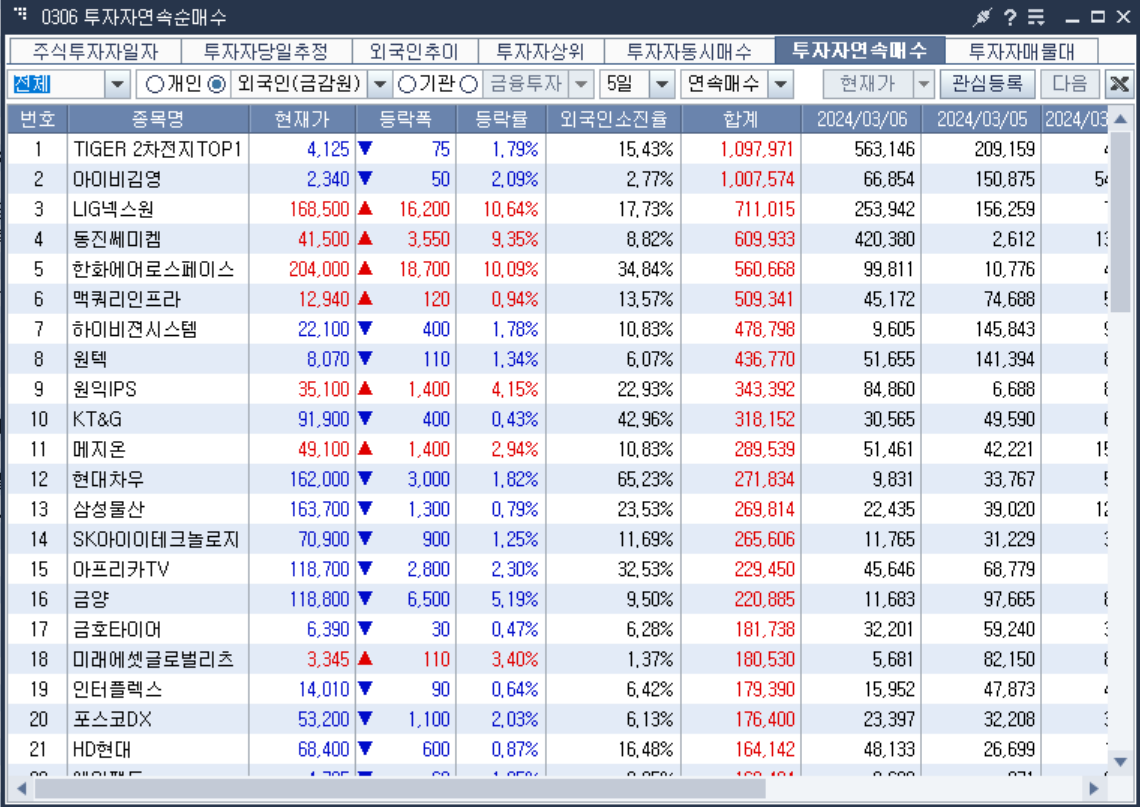Click the vertical scrollbar thumb

point(1120,222)
